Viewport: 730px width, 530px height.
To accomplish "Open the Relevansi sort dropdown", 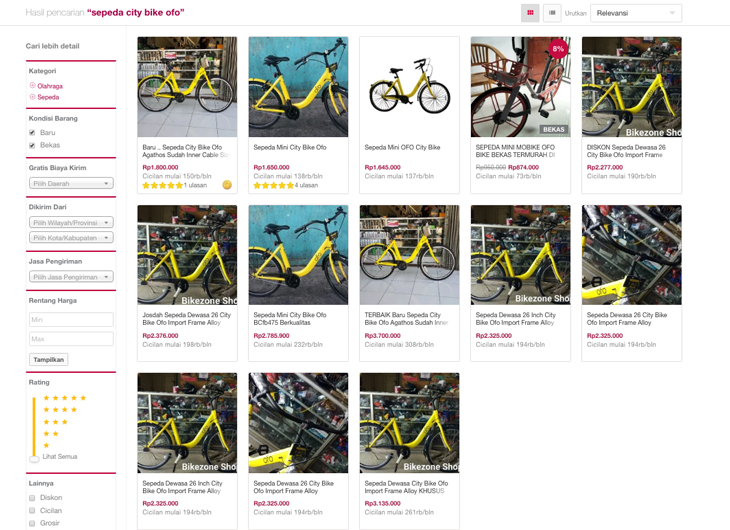I will pyautogui.click(x=636, y=13).
